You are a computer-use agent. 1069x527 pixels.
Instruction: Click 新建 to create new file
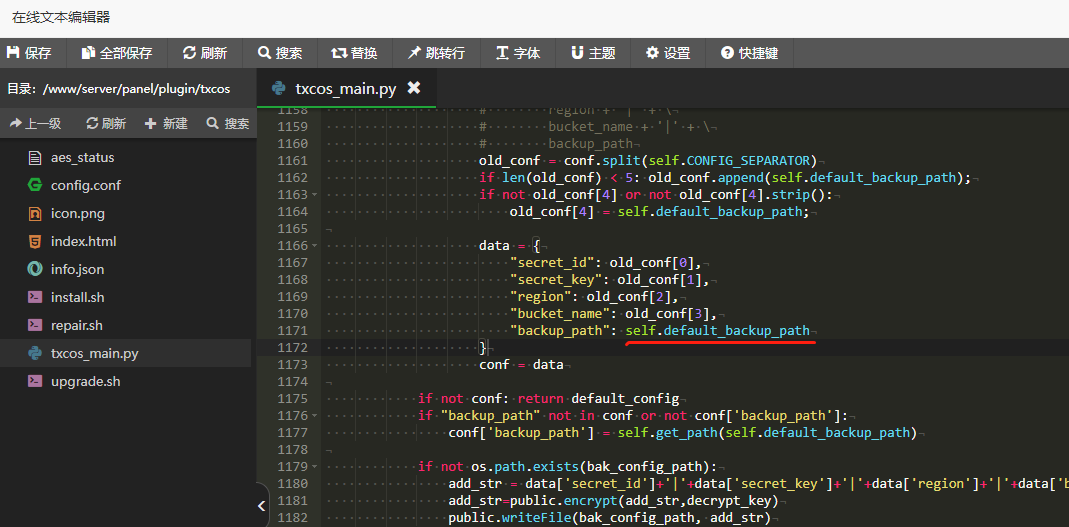point(166,123)
